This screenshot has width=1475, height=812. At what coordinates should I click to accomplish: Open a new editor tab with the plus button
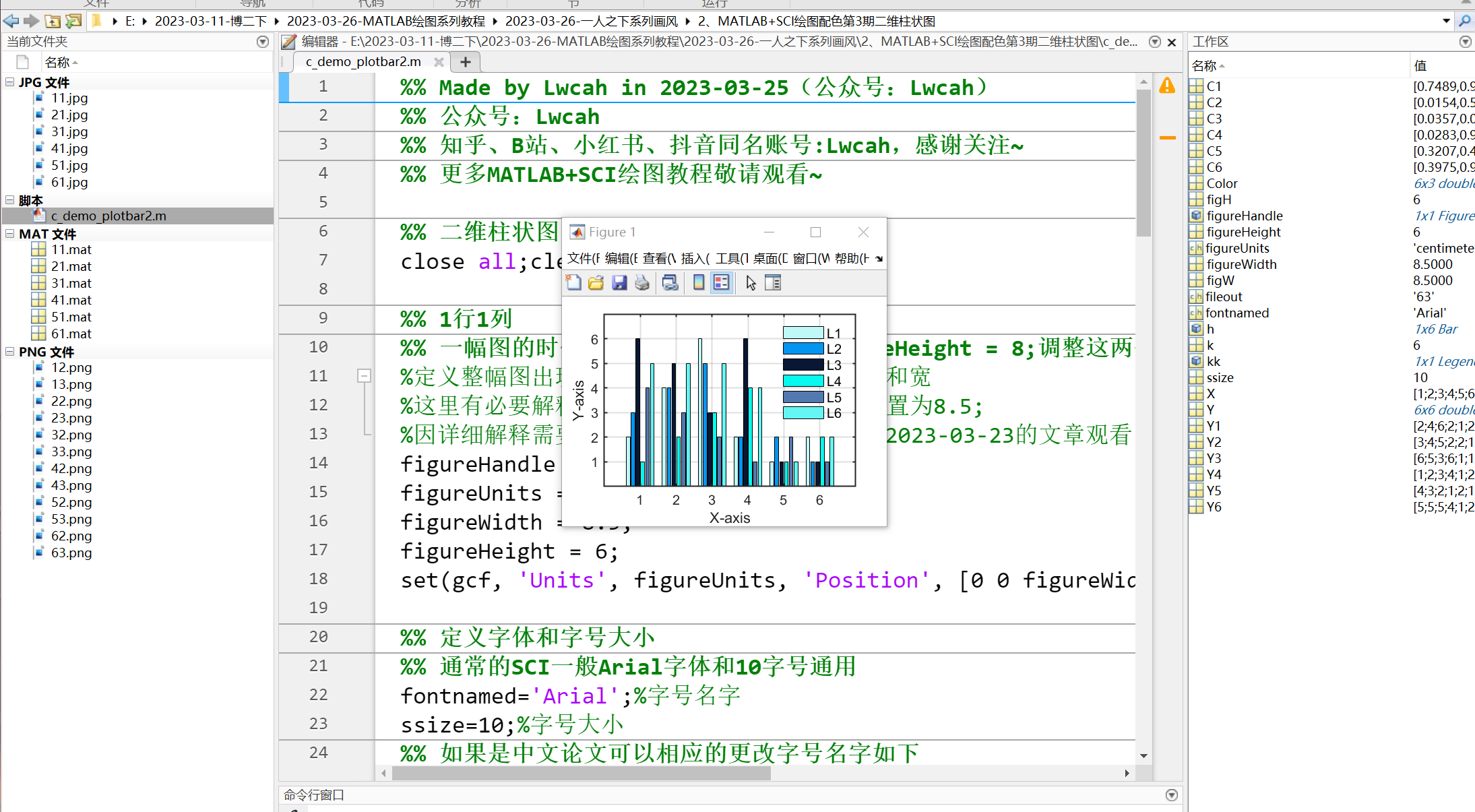click(x=465, y=61)
